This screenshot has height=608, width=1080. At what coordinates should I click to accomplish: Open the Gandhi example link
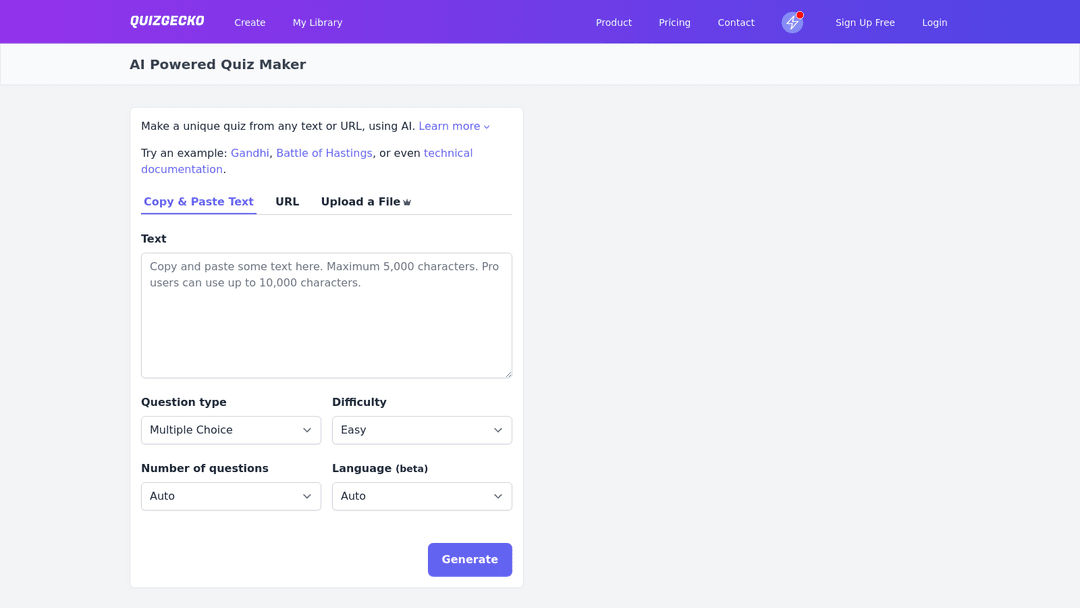click(250, 153)
